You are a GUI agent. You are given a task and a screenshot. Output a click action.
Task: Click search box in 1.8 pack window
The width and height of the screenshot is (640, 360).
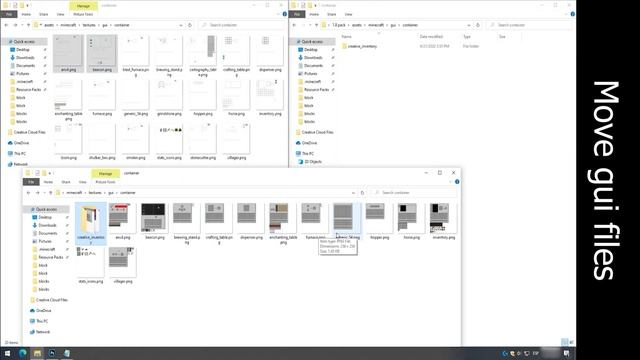[530, 25]
